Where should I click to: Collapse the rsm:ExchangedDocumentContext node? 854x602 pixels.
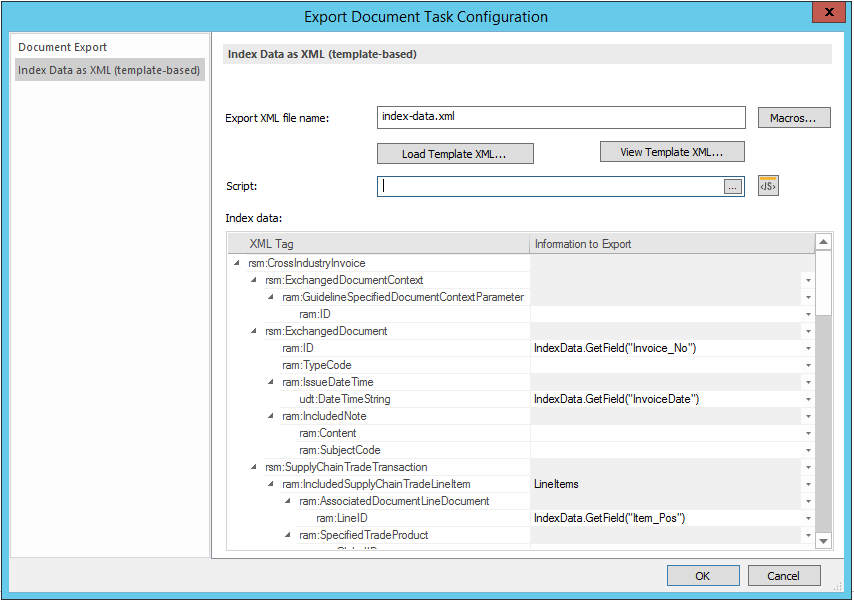click(x=254, y=279)
